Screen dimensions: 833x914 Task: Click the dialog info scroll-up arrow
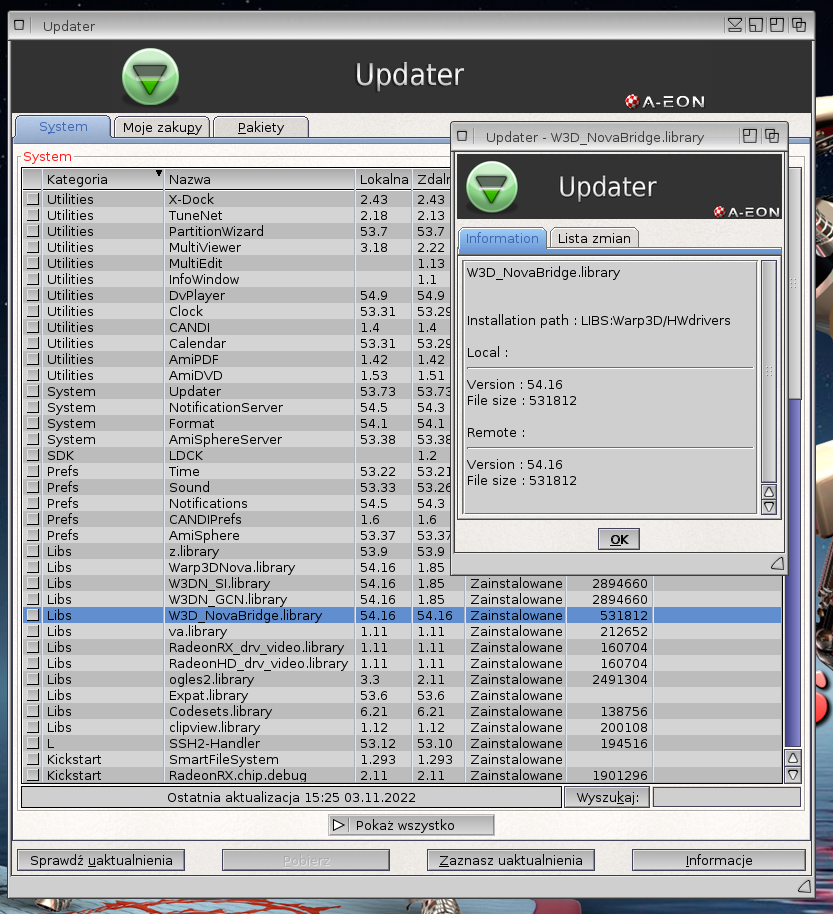tap(769, 491)
